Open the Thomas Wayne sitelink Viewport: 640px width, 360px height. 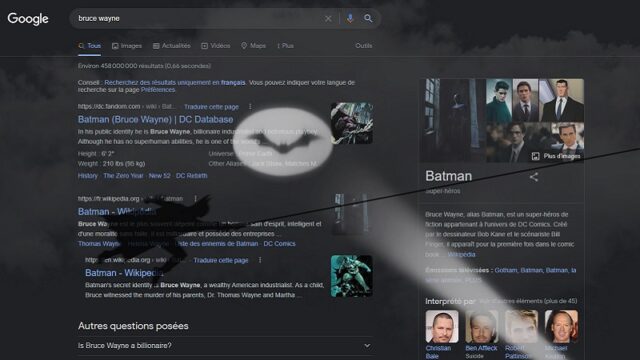(99, 244)
